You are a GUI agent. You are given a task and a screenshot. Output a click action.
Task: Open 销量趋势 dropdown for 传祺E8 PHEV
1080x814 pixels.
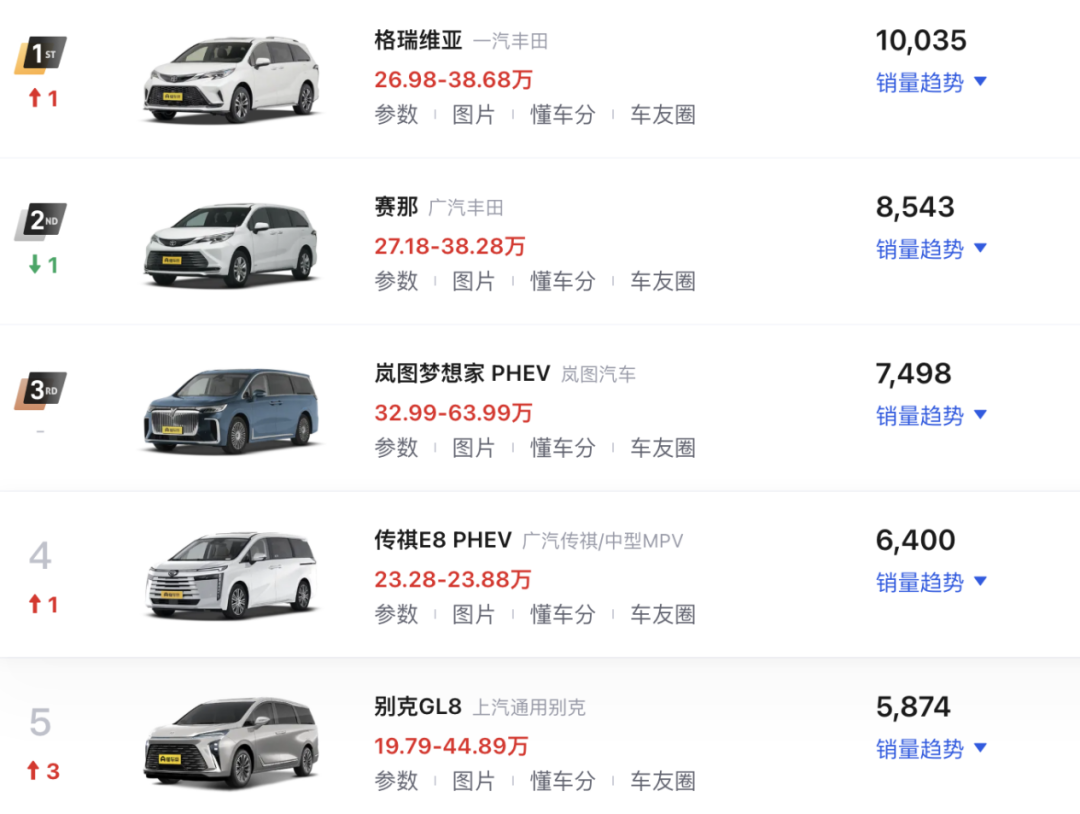[x=931, y=582]
